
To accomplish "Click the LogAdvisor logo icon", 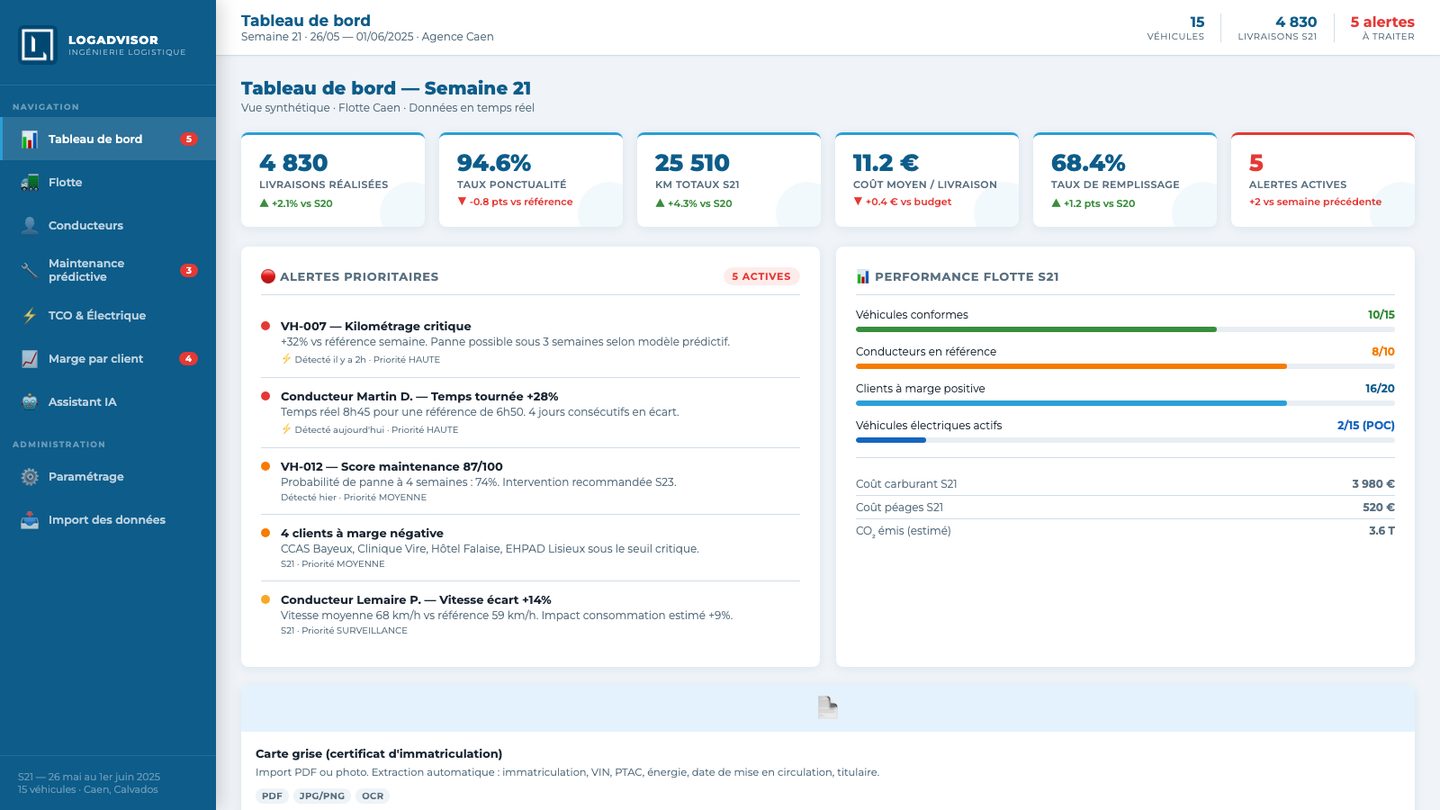I will [38, 46].
